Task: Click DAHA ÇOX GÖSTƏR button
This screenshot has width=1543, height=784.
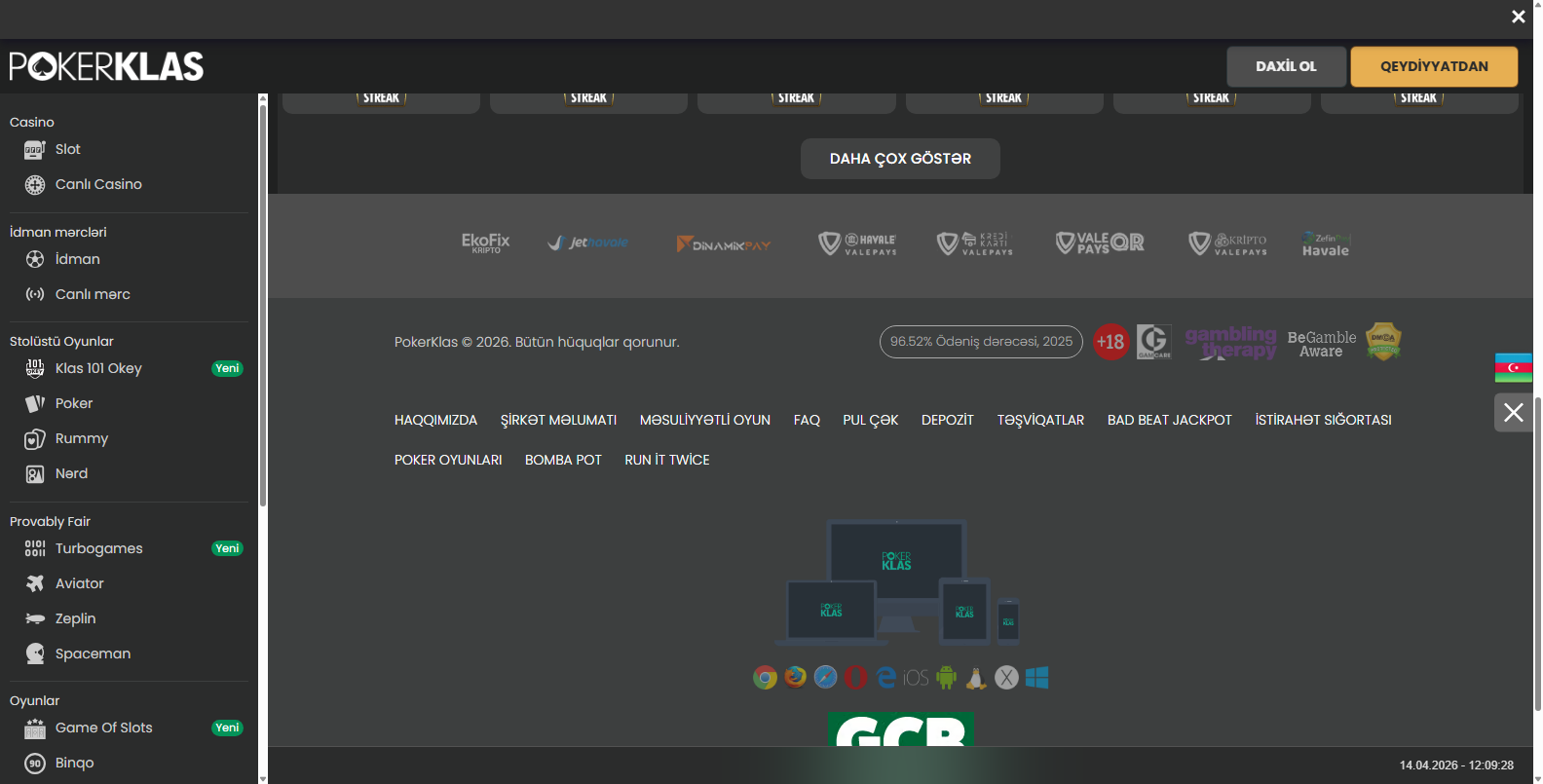Action: pyautogui.click(x=900, y=159)
